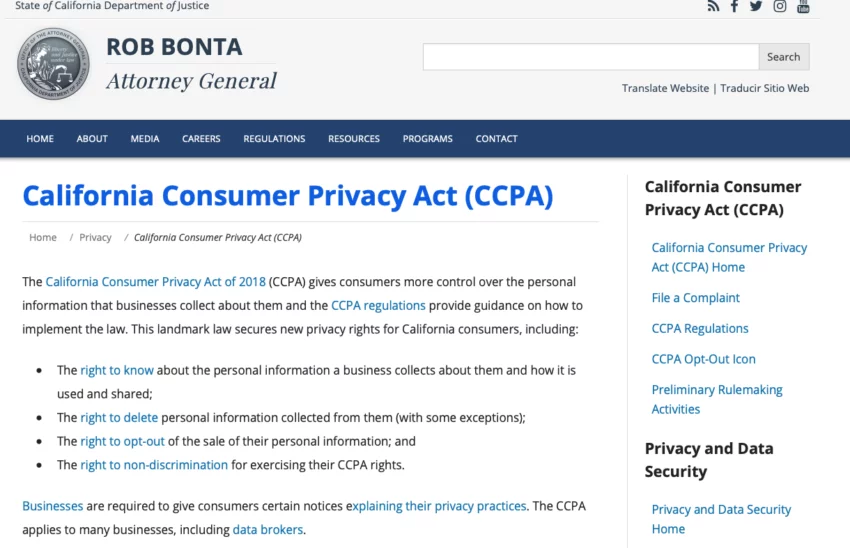Image resolution: width=850 pixels, height=548 pixels.
Task: Follow the Traducir Sitio Web link
Action: pos(765,88)
